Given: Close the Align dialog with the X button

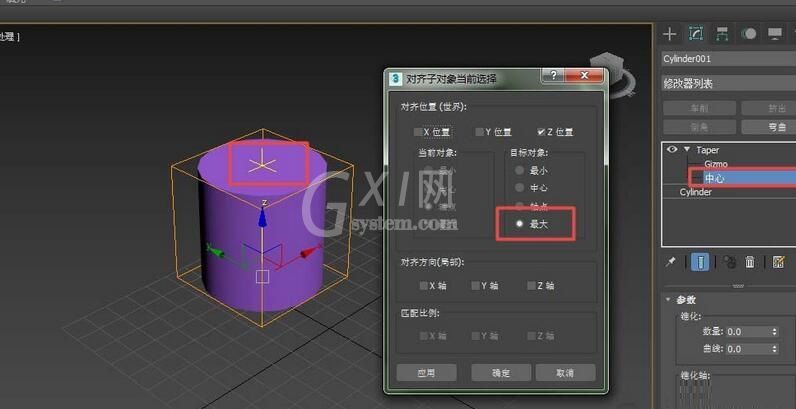Looking at the screenshot, I should [584, 76].
